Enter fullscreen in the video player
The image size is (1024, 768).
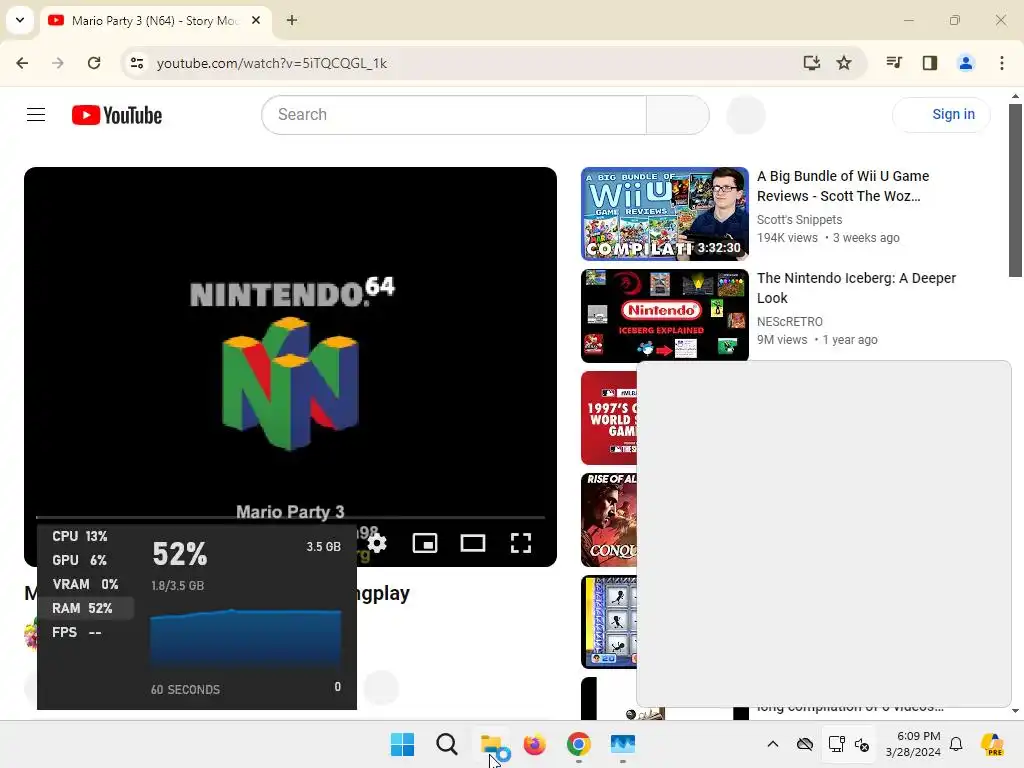pyautogui.click(x=520, y=543)
